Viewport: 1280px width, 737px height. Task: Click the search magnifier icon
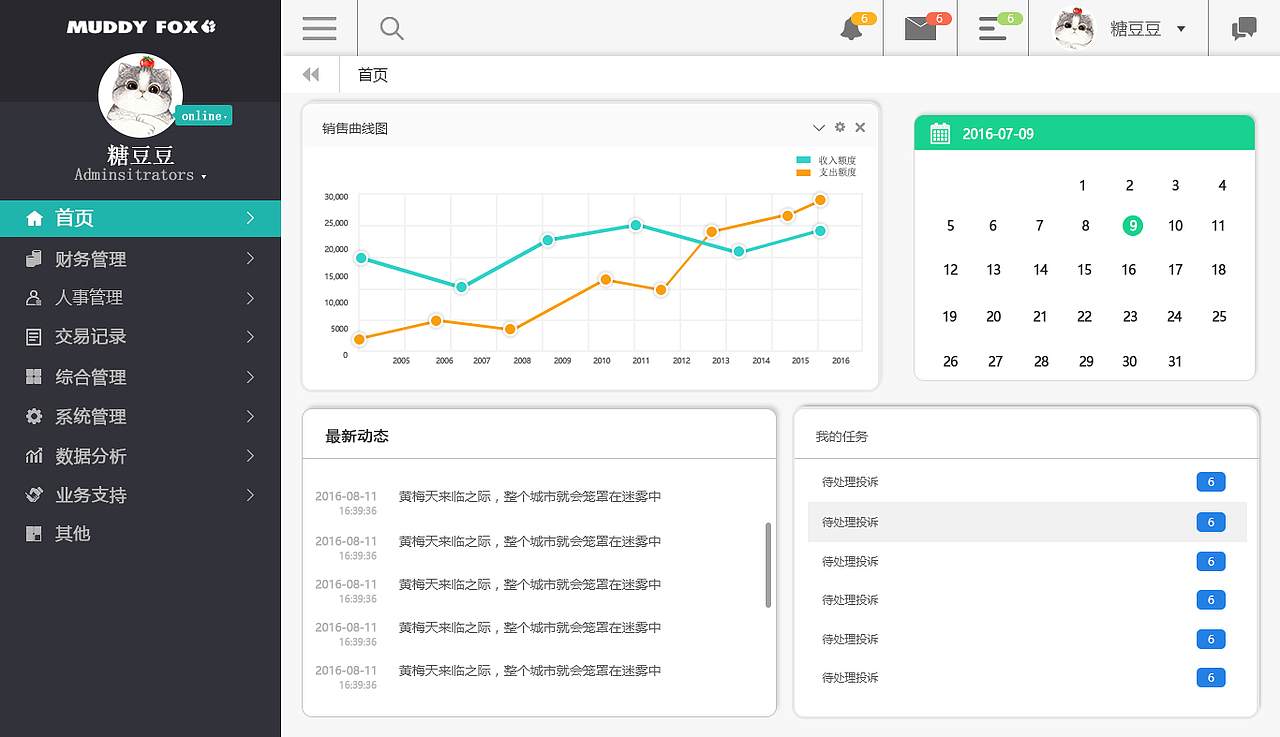pos(392,29)
